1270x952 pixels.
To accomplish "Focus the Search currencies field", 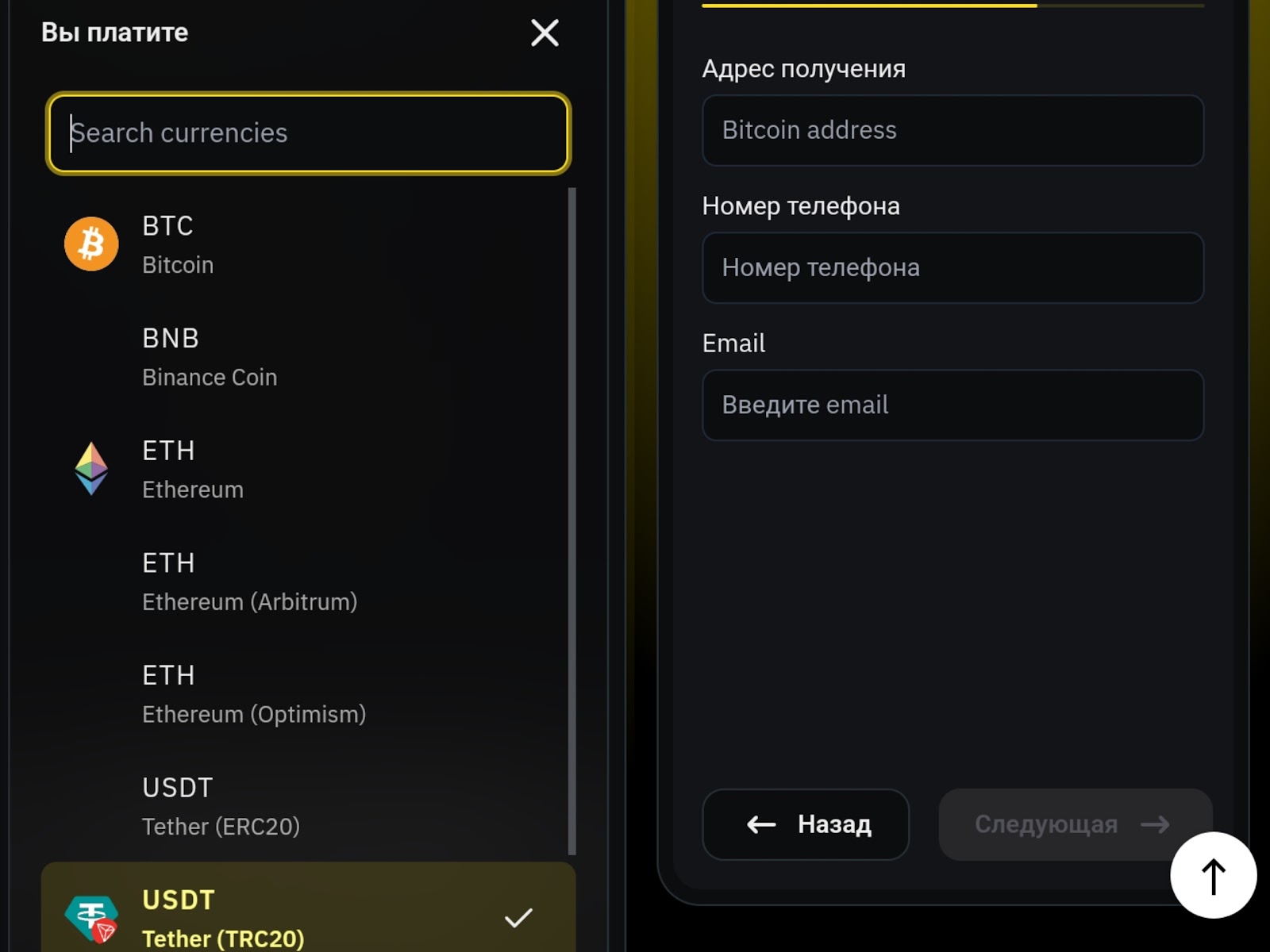I will 308,133.
